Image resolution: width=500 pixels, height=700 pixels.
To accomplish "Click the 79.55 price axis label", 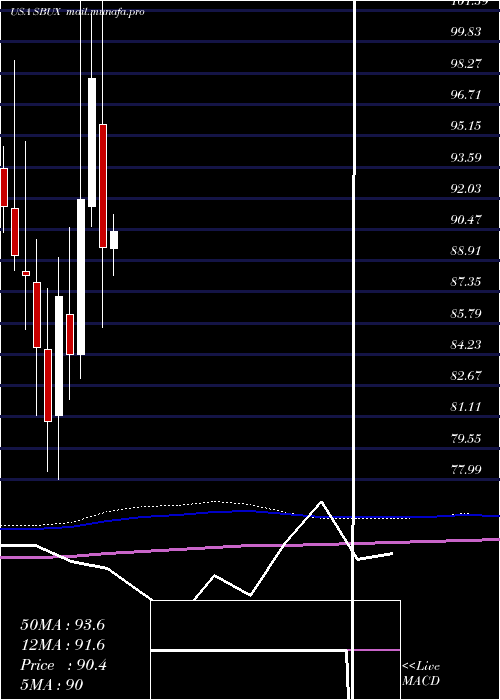I will 467,438.
